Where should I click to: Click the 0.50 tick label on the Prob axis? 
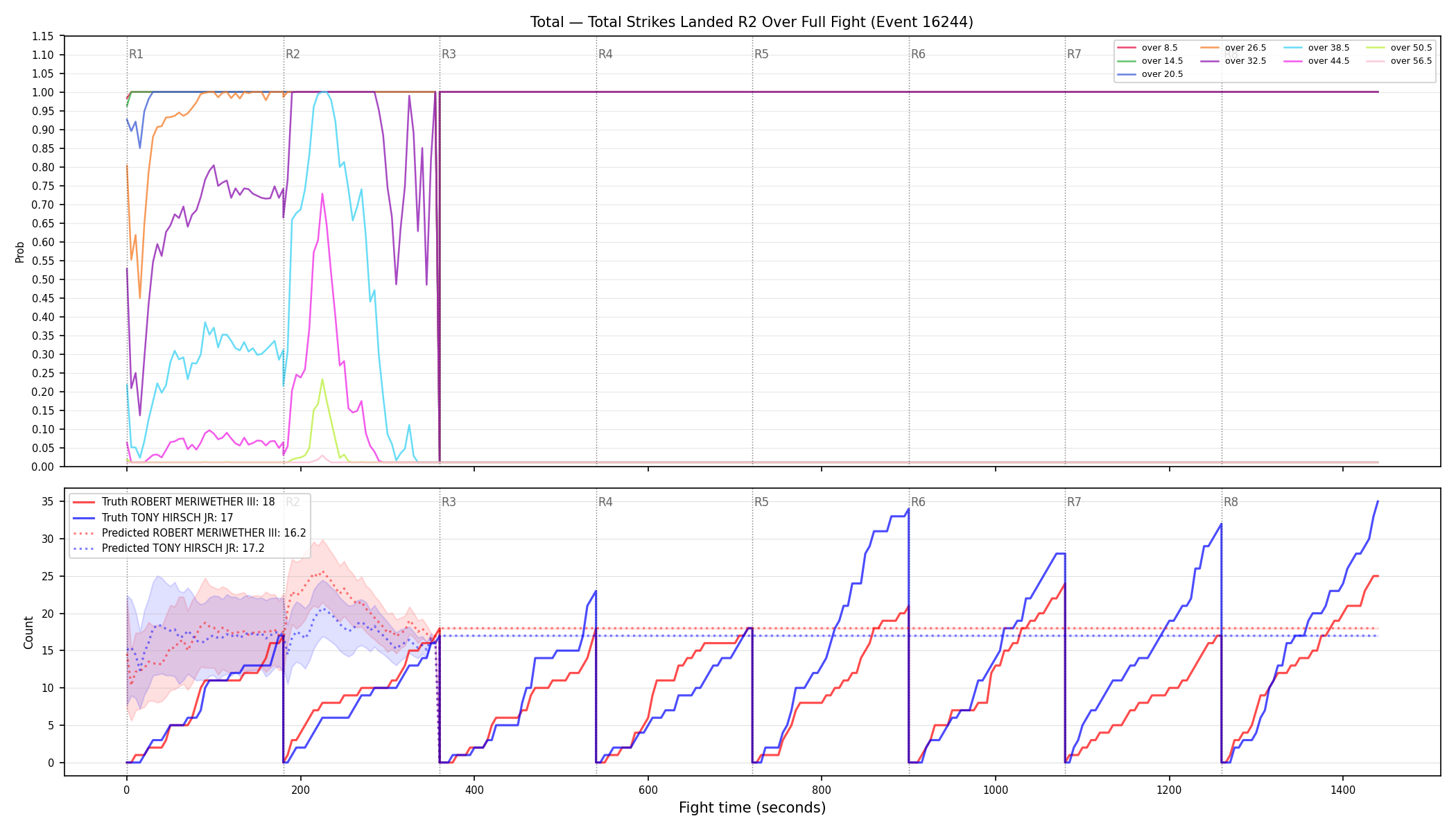point(44,279)
